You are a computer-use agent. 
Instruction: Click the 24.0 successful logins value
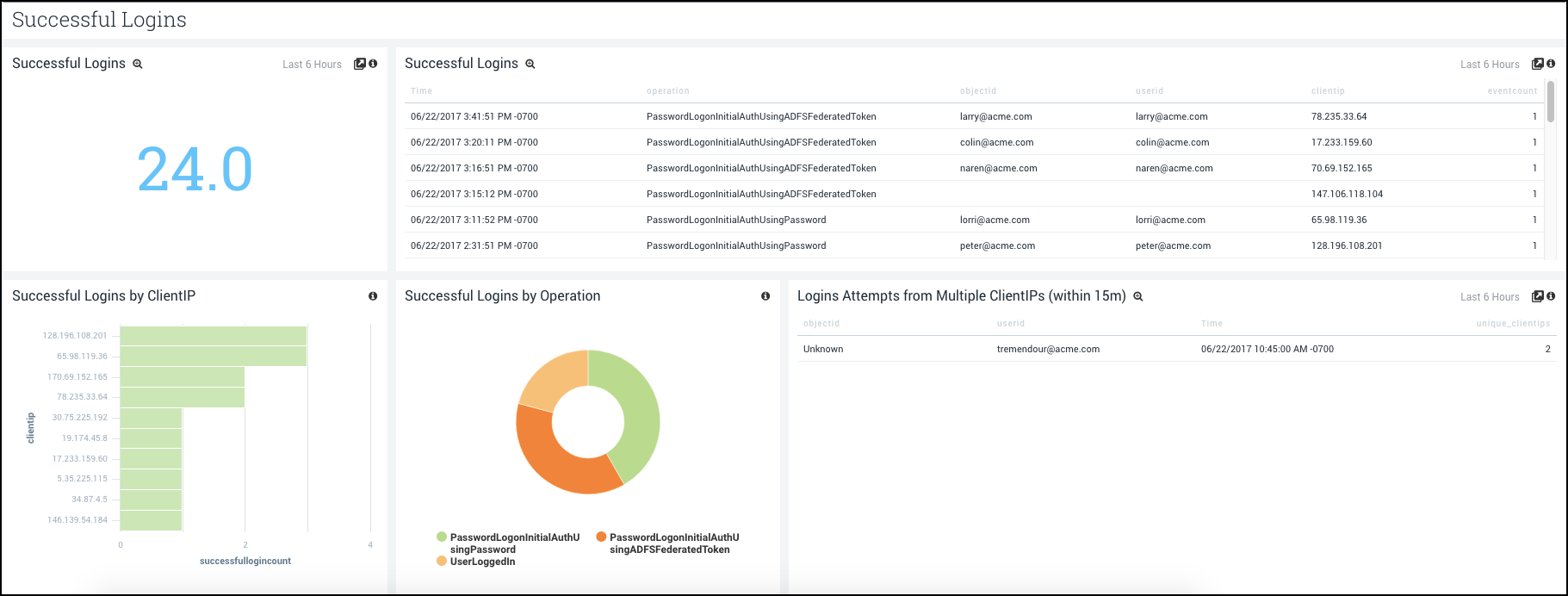195,169
